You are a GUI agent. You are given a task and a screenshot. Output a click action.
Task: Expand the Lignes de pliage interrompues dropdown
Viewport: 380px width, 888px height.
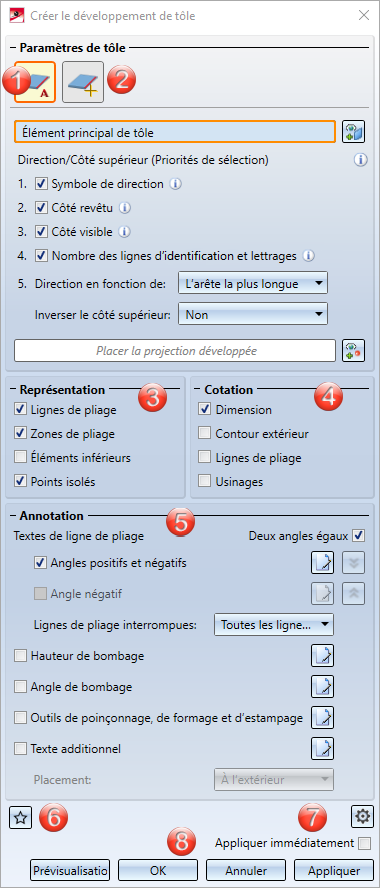pyautogui.click(x=274, y=625)
